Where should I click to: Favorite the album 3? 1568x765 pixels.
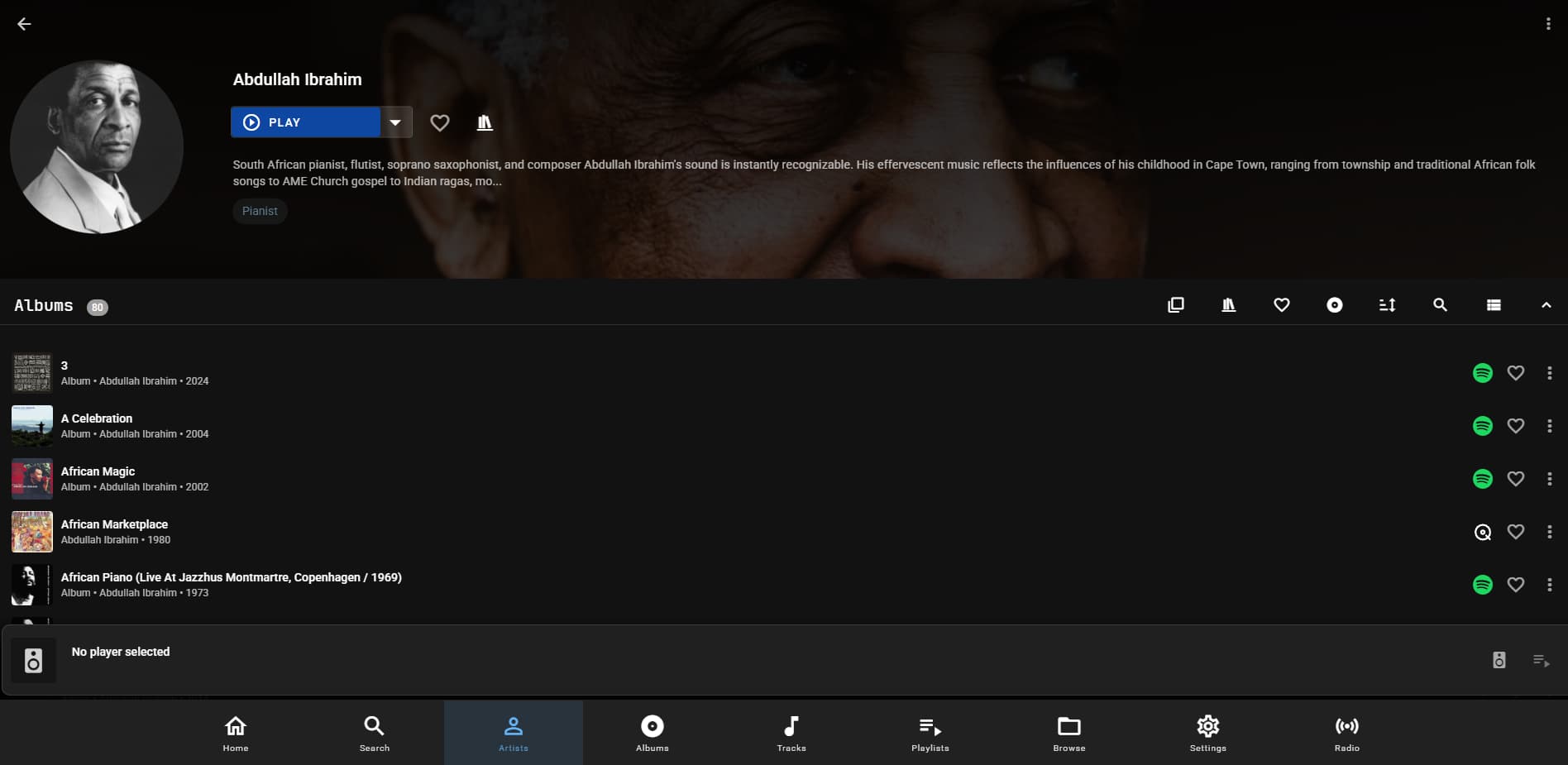pos(1515,373)
